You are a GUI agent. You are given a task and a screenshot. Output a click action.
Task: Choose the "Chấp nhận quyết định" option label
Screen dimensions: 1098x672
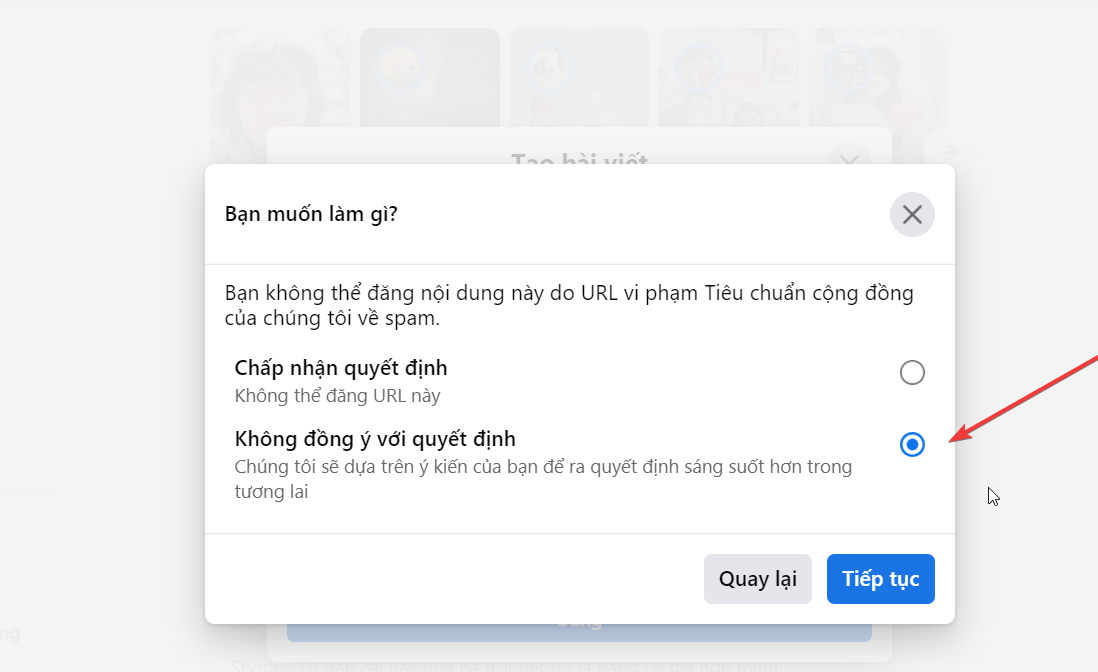pyautogui.click(x=341, y=368)
